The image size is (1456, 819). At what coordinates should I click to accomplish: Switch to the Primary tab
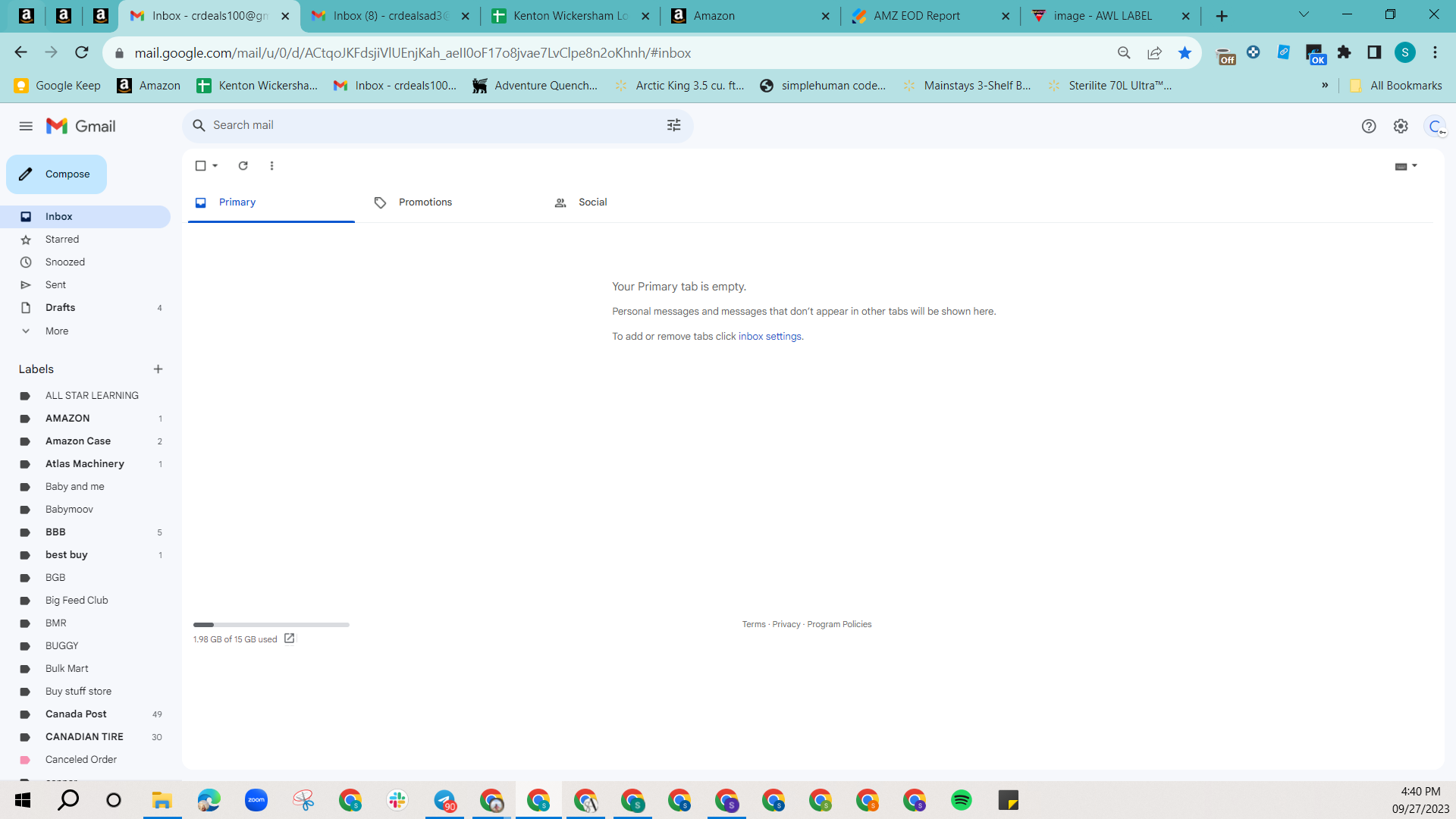[x=271, y=202]
